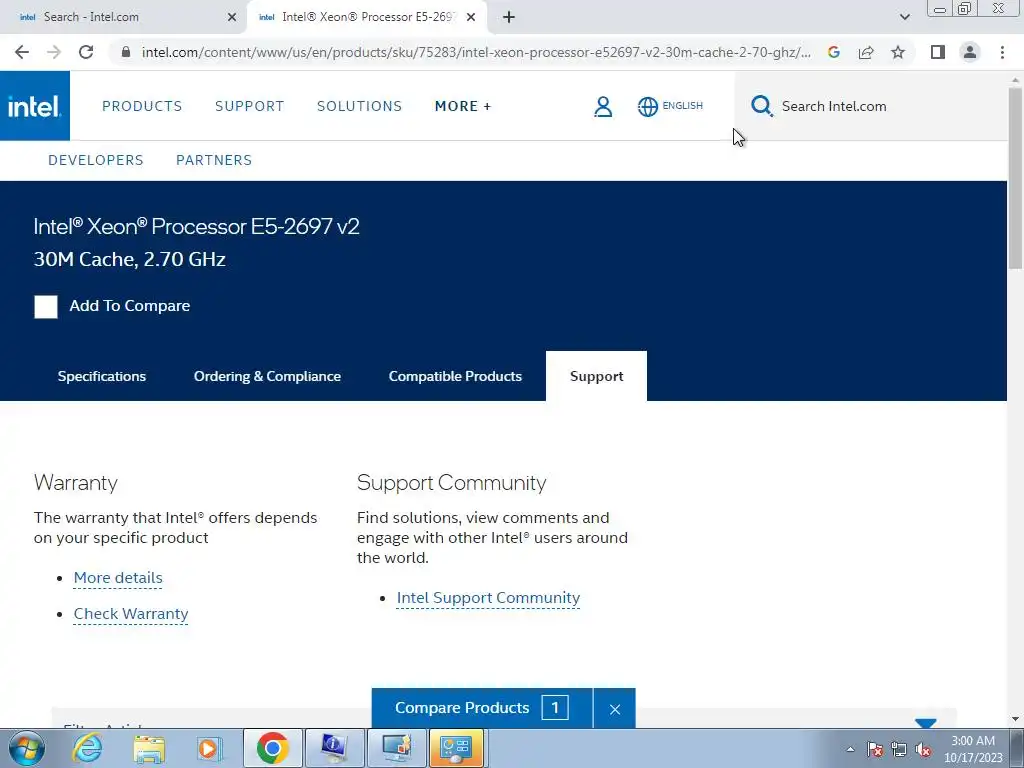1024x768 pixels.
Task: Open the PRODUCTS menu
Action: 142,106
